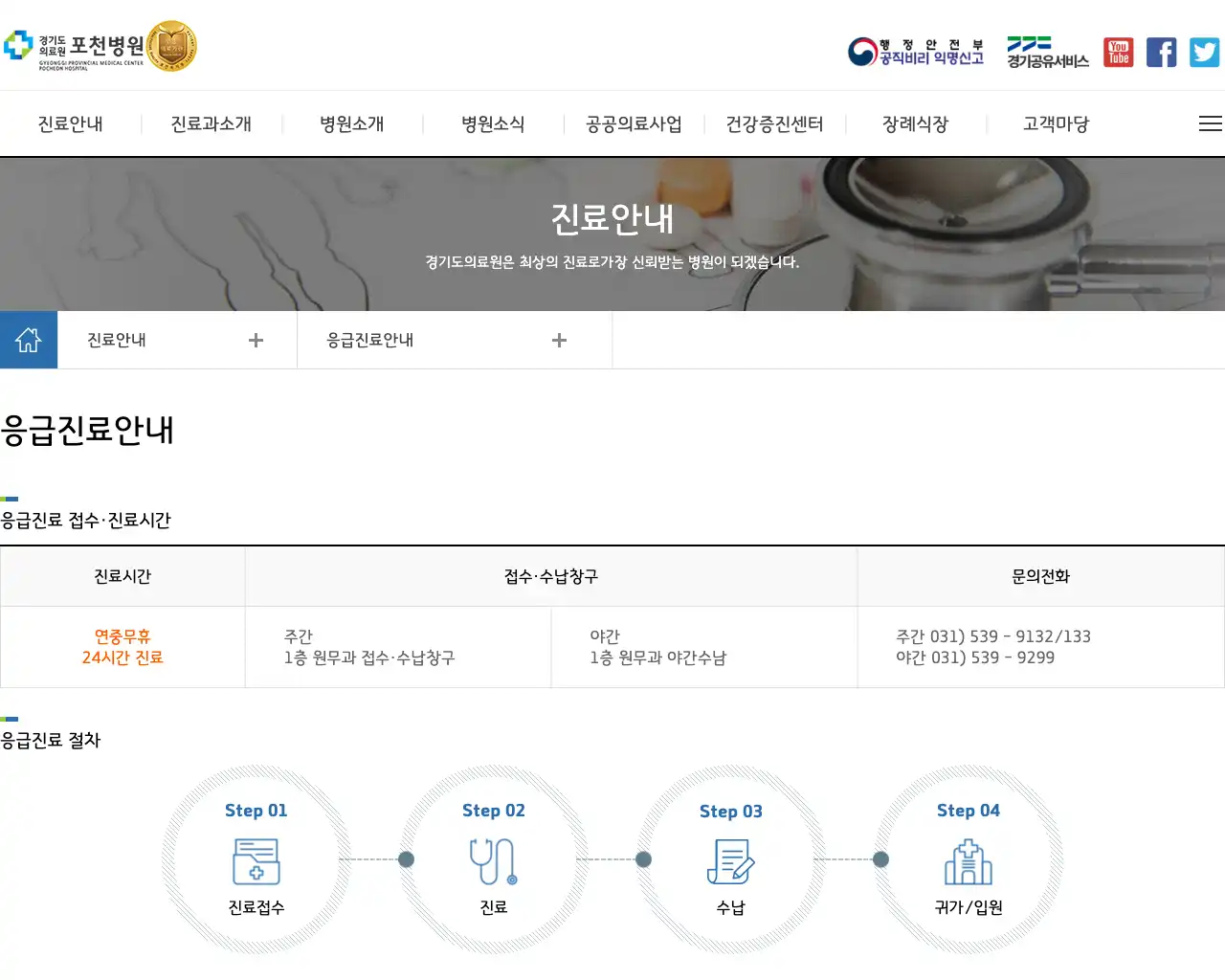1225x980 pixels.
Task: Open the hospital's YouTube channel
Action: pos(1118,52)
